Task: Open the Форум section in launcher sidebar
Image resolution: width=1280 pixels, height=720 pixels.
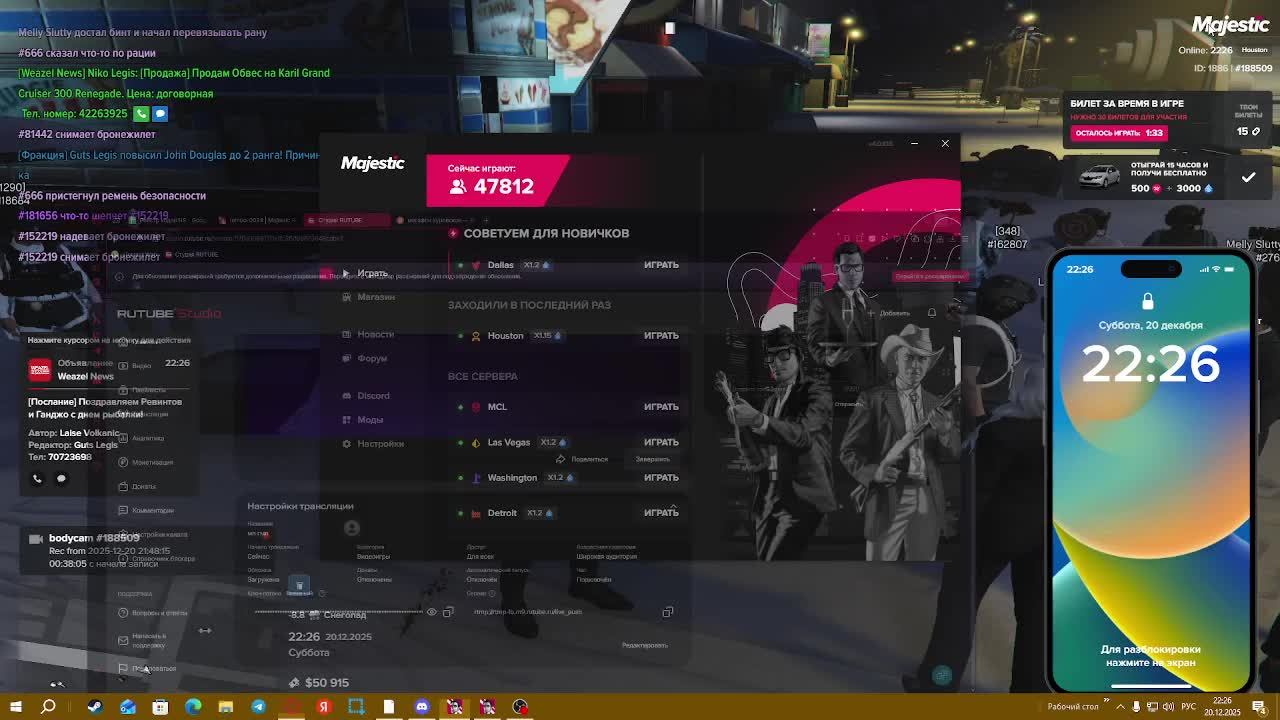Action: coord(365,358)
